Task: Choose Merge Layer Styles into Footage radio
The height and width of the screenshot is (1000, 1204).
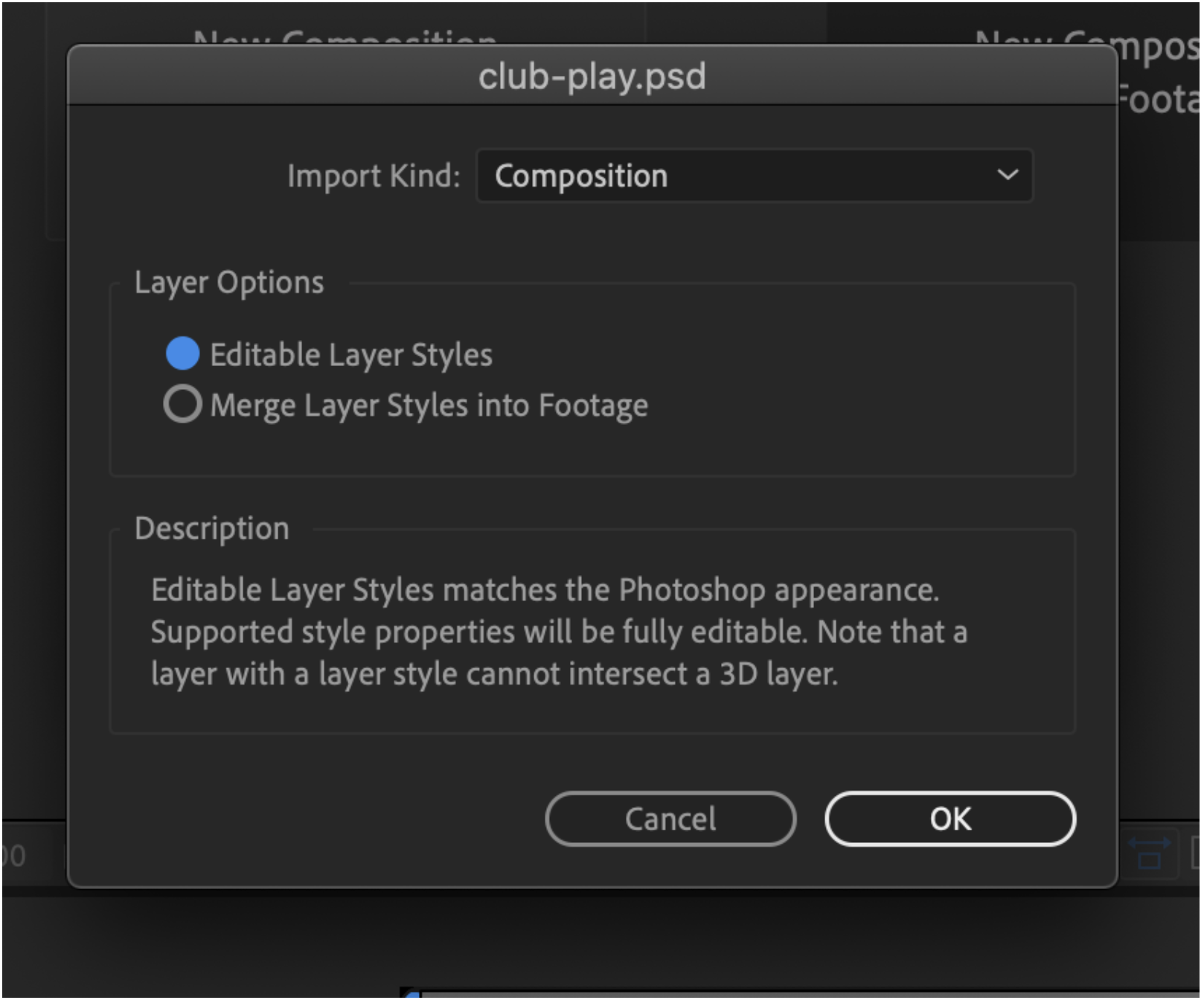Action: click(x=182, y=404)
